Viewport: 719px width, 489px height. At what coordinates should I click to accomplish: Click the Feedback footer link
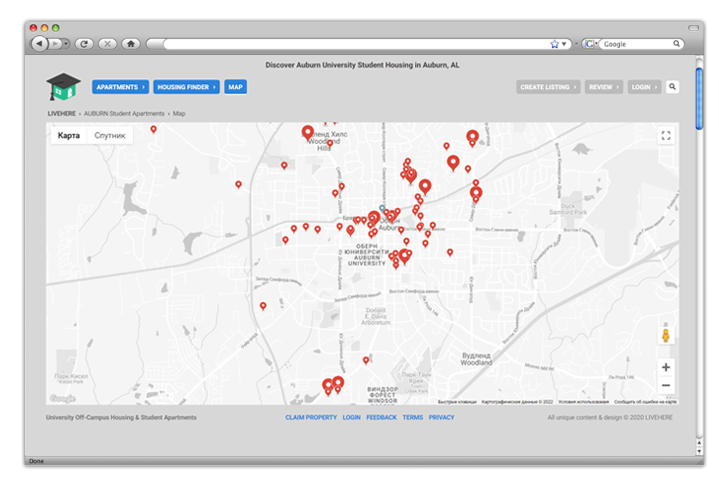click(381, 417)
